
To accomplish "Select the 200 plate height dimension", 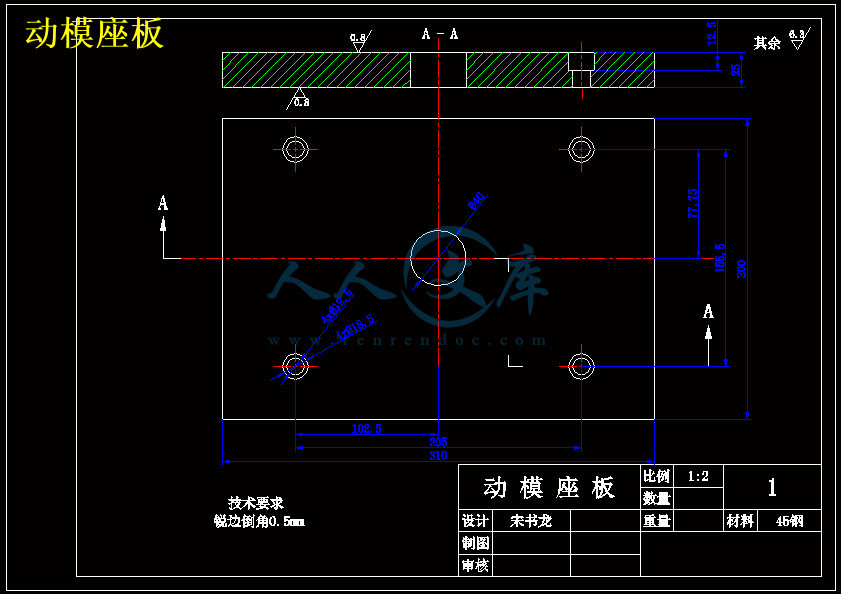I will coord(741,269).
